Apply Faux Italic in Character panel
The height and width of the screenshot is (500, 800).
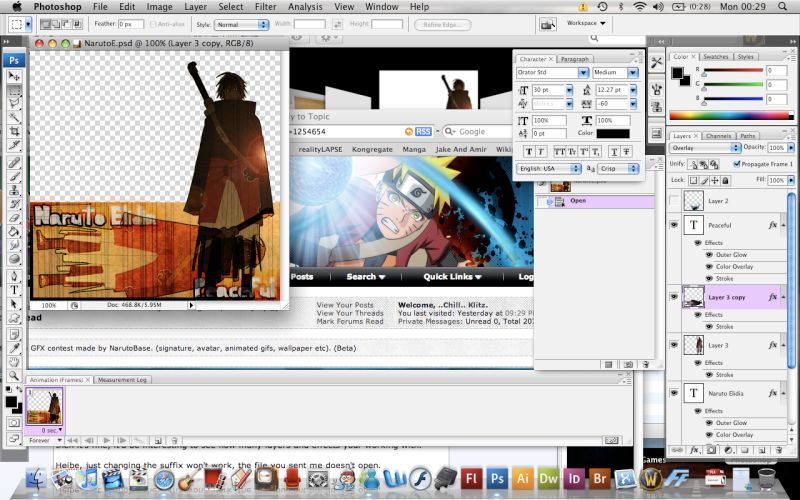point(541,151)
